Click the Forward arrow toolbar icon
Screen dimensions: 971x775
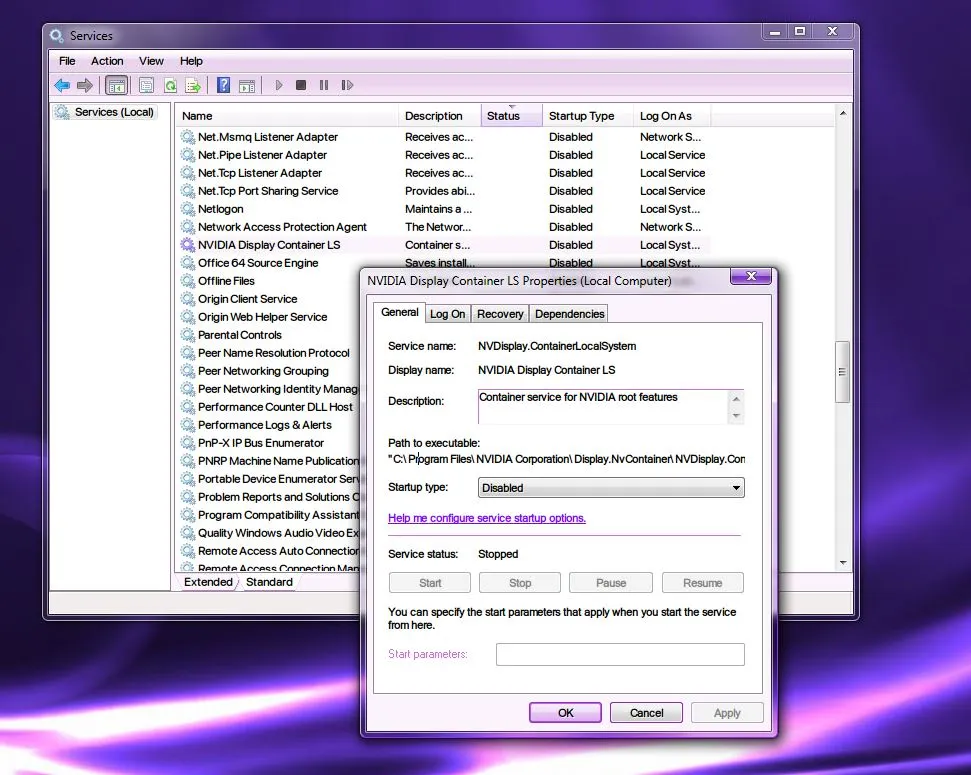(x=85, y=85)
